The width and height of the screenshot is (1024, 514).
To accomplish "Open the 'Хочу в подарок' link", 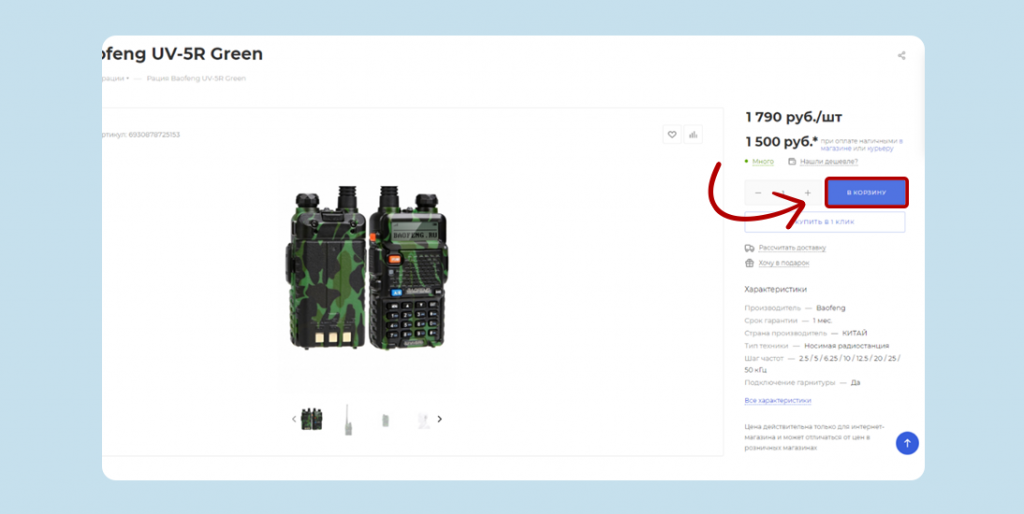I will pyautogui.click(x=784, y=263).
